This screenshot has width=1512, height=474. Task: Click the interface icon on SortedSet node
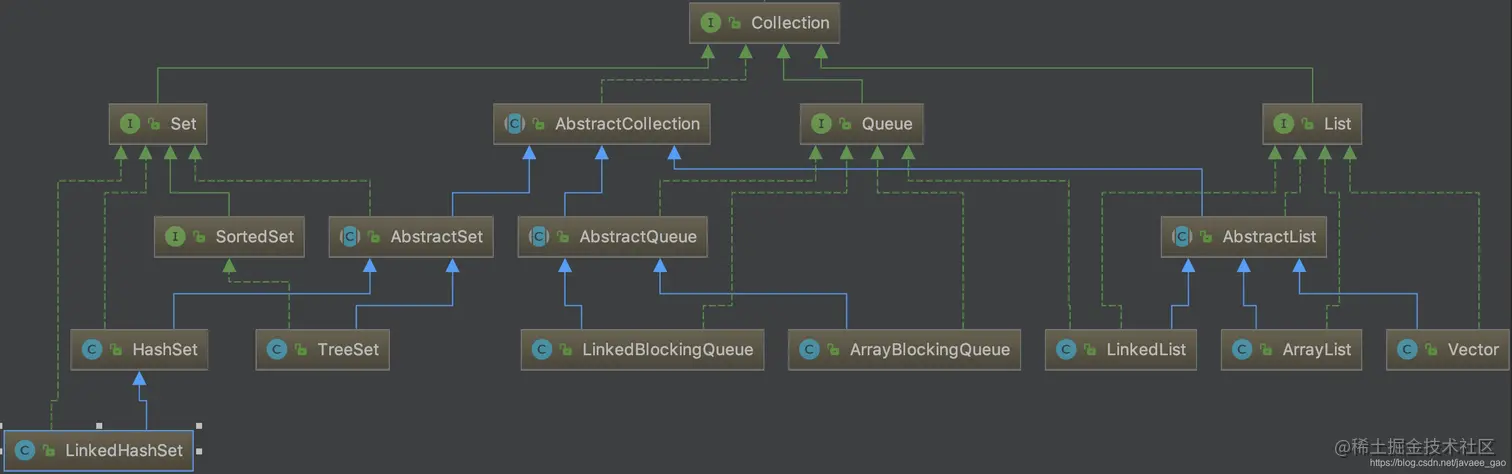click(176, 237)
